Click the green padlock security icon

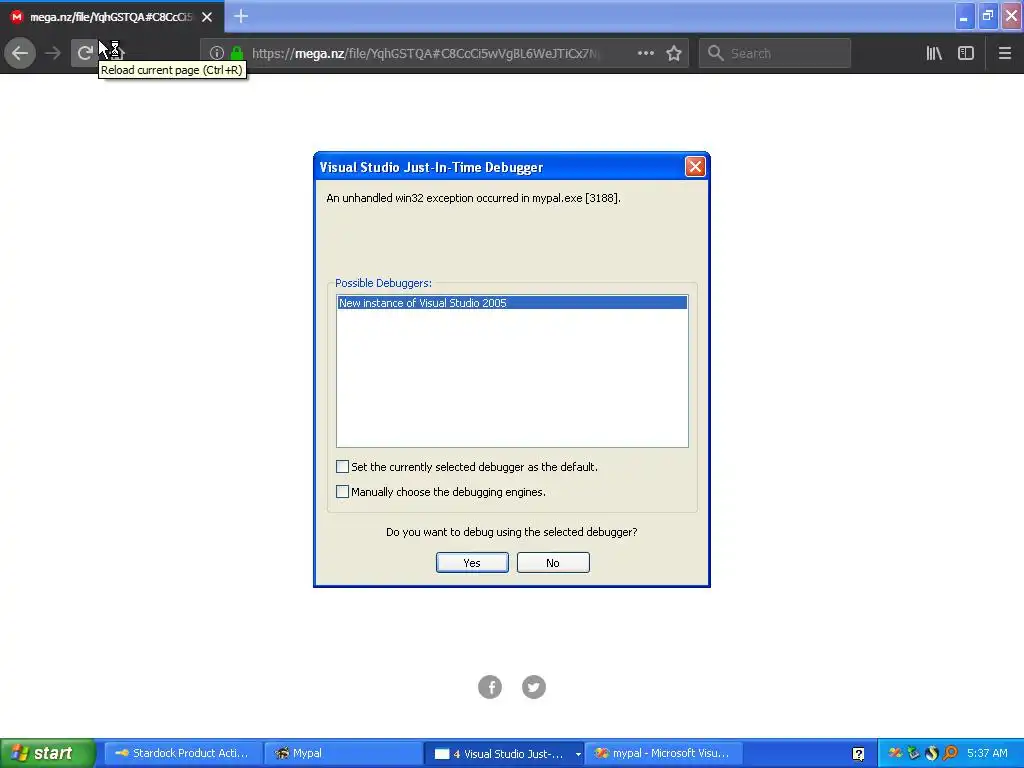[x=237, y=53]
